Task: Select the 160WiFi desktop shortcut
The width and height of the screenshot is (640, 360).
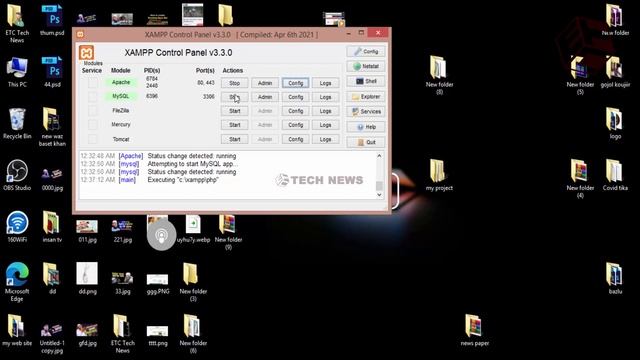Action: pos(17,227)
